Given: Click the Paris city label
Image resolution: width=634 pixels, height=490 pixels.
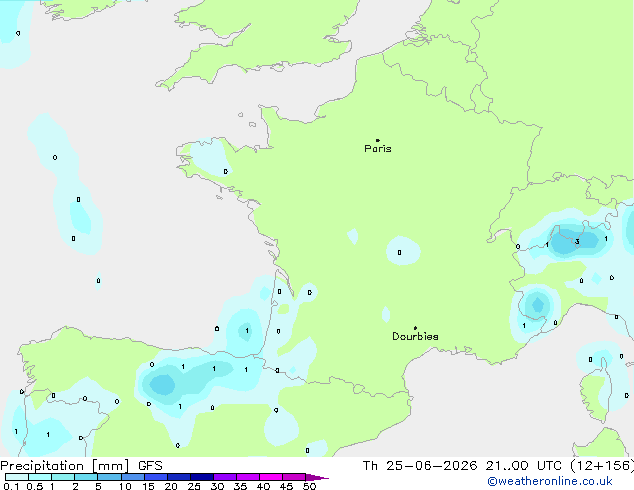Looking at the screenshot, I should coord(378,149).
